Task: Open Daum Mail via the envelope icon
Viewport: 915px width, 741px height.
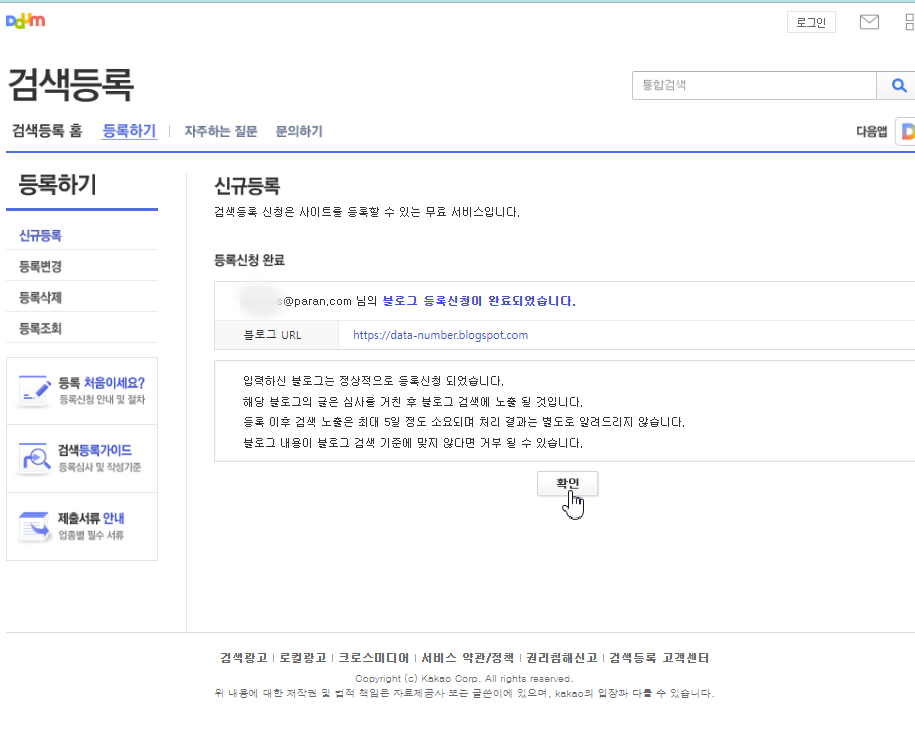Action: 868,21
